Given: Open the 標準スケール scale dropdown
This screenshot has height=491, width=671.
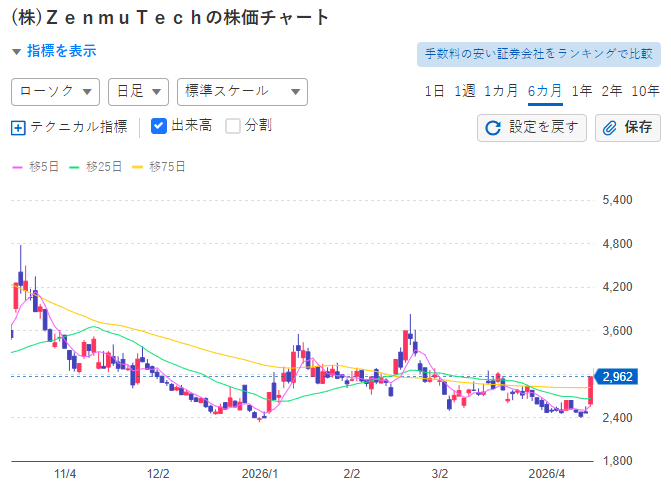Looking at the screenshot, I should pyautogui.click(x=242, y=92).
